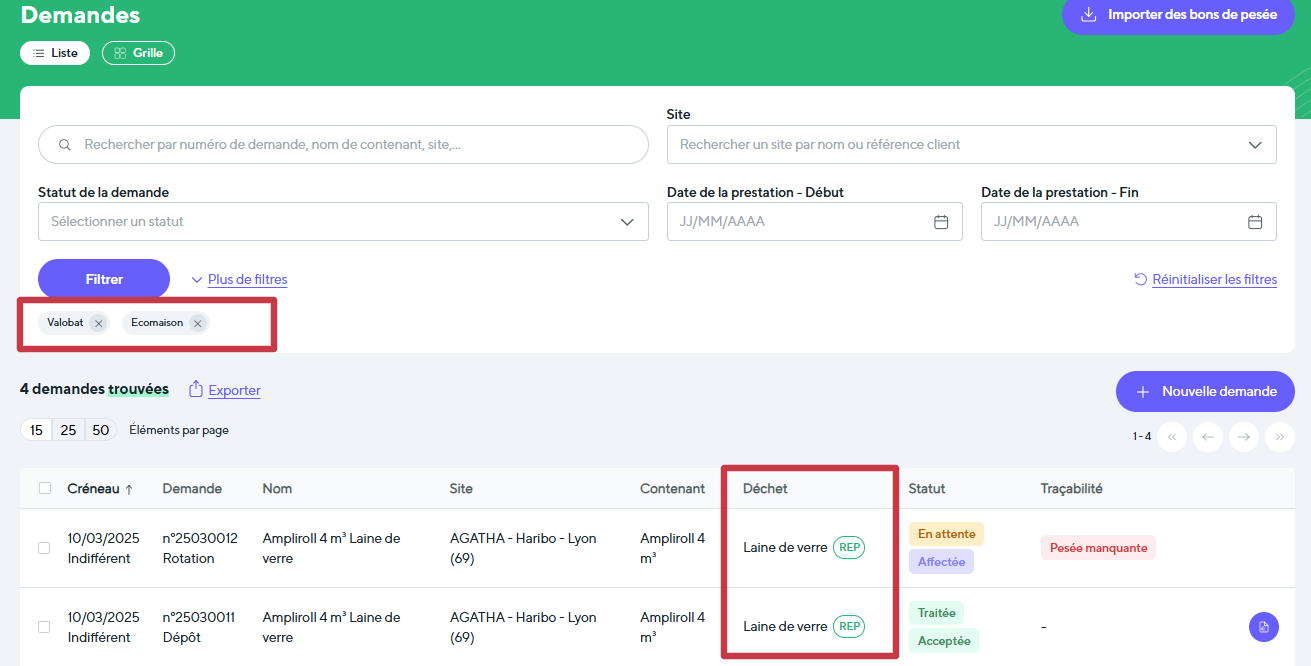This screenshot has width=1311, height=666.
Task: Go to the previous page arrow
Action: pyautogui.click(x=1207, y=437)
